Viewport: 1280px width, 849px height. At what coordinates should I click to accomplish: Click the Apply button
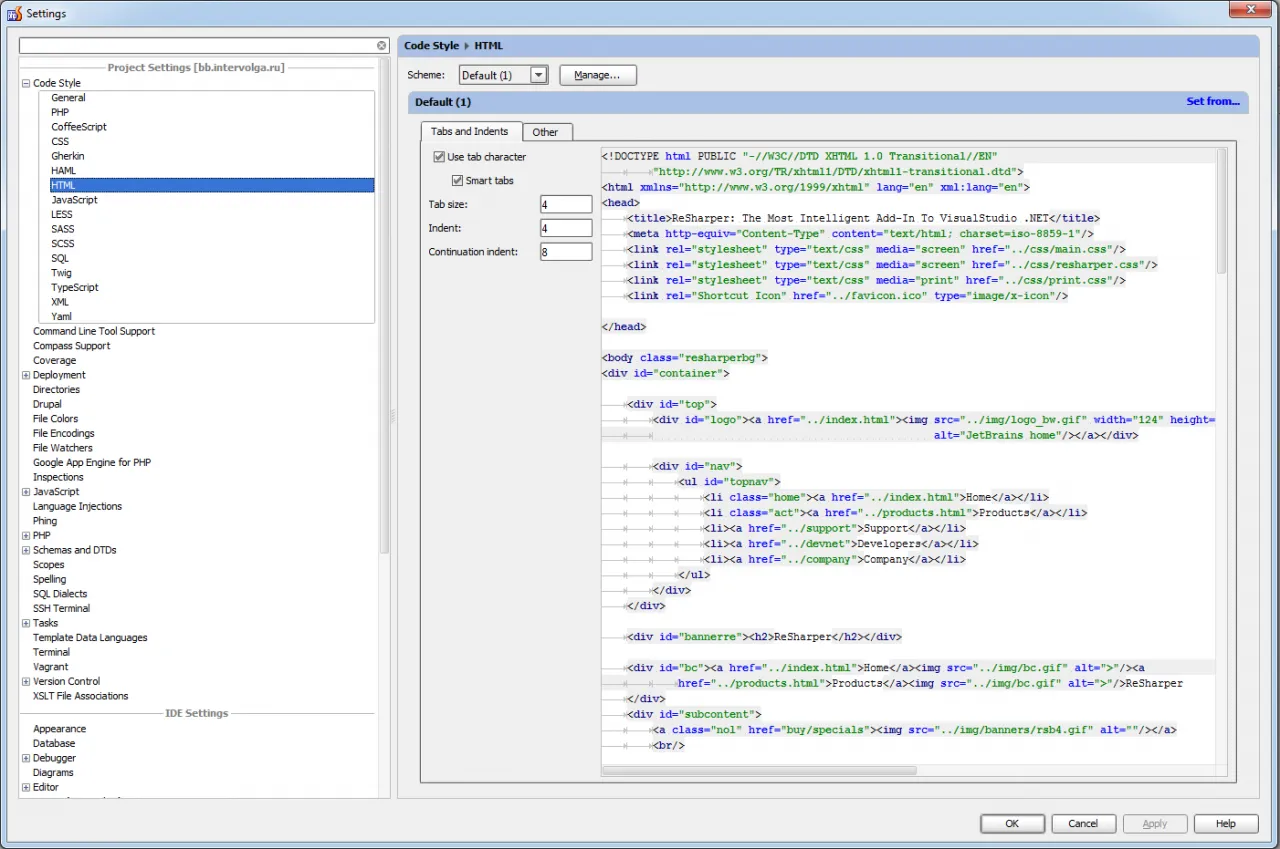pyautogui.click(x=1155, y=824)
